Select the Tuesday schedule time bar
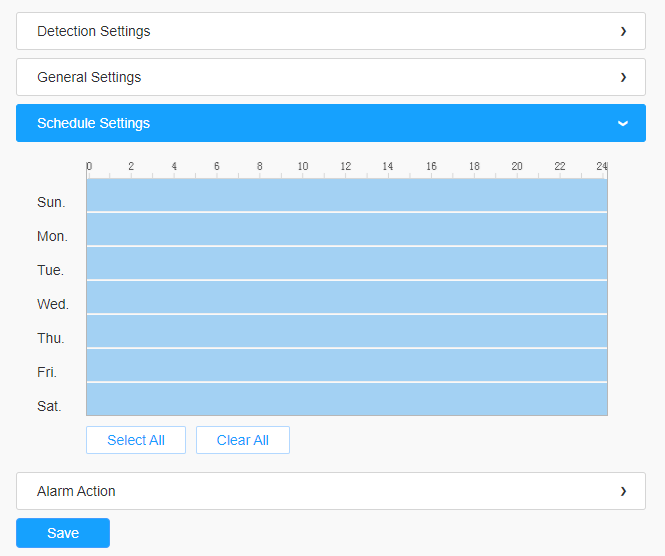This screenshot has height=556, width=665. [x=346, y=263]
